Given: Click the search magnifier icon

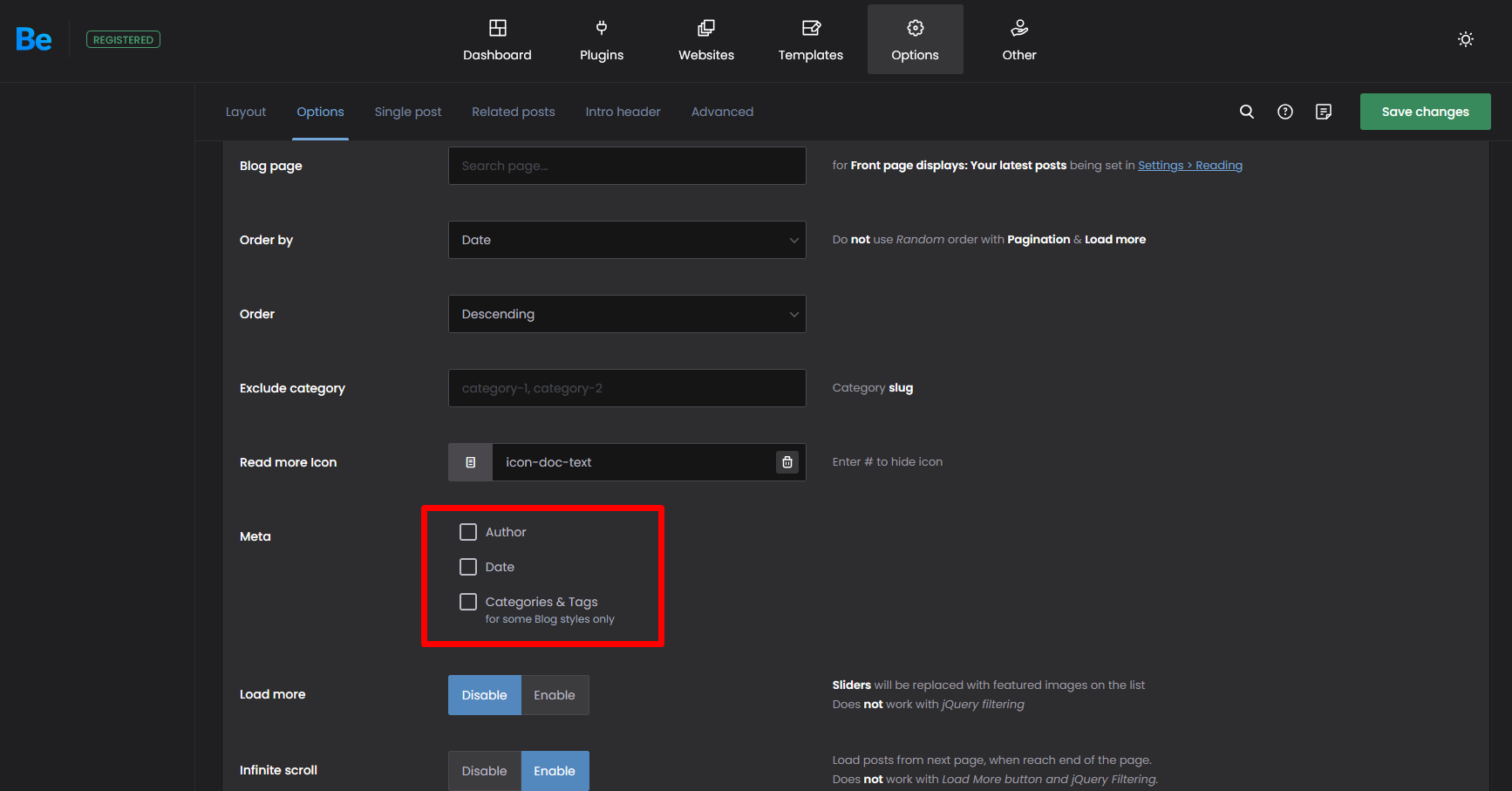Looking at the screenshot, I should click(x=1247, y=112).
